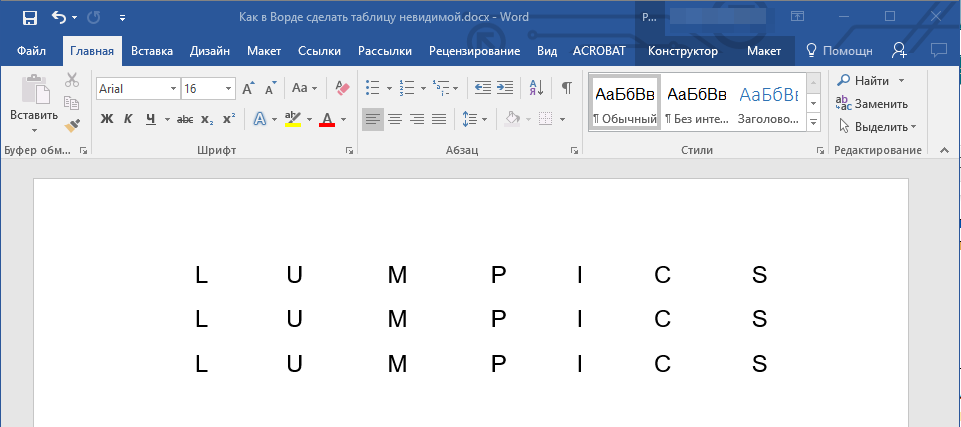The image size is (961, 427).
Task: Select the Обычный style thumbnail
Action: pos(625,103)
